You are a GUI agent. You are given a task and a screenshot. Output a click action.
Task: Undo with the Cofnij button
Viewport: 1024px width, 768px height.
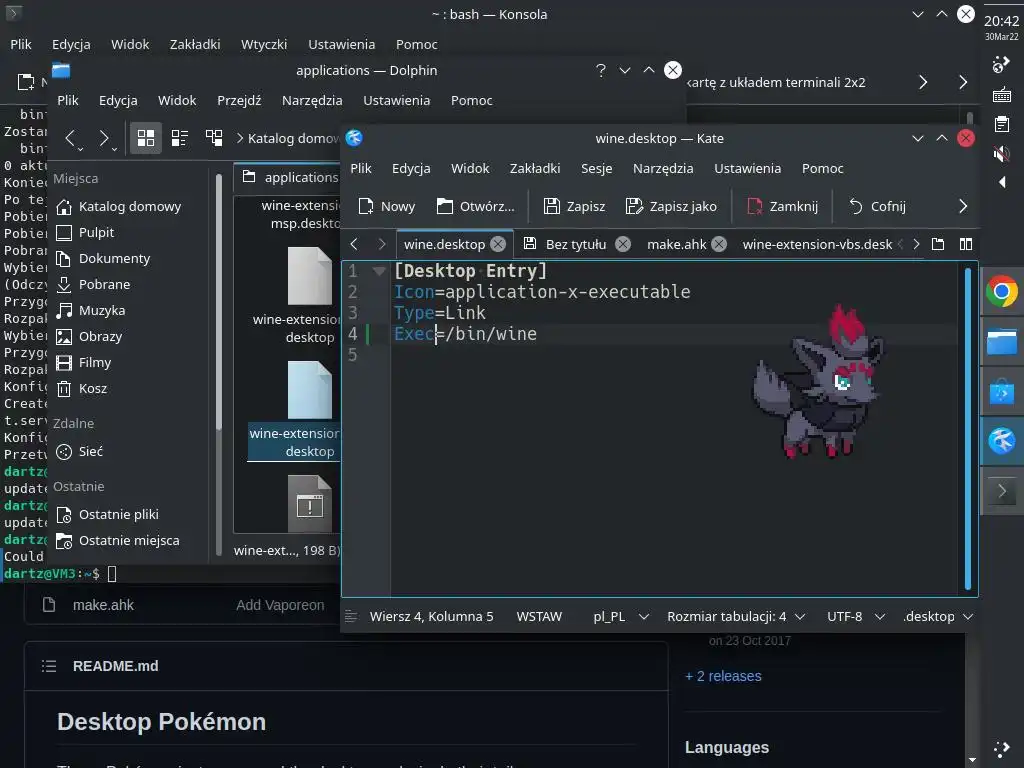[x=877, y=206]
